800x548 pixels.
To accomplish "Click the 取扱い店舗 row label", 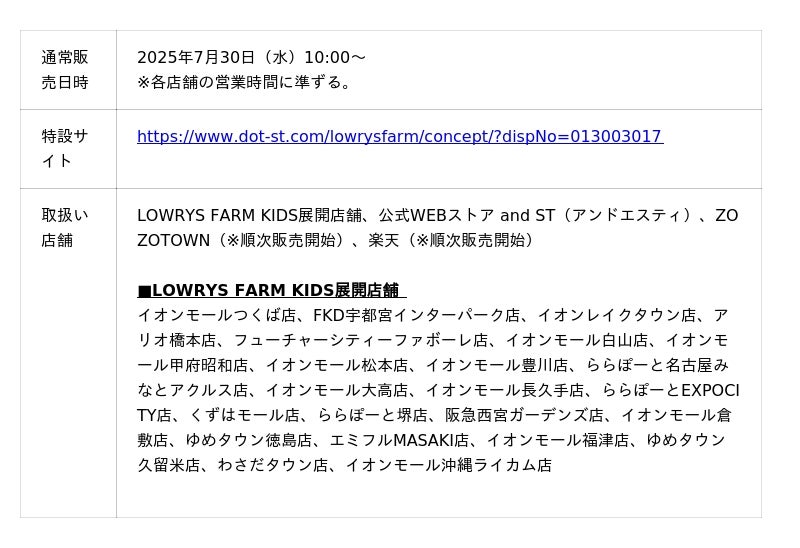I will [x=65, y=228].
